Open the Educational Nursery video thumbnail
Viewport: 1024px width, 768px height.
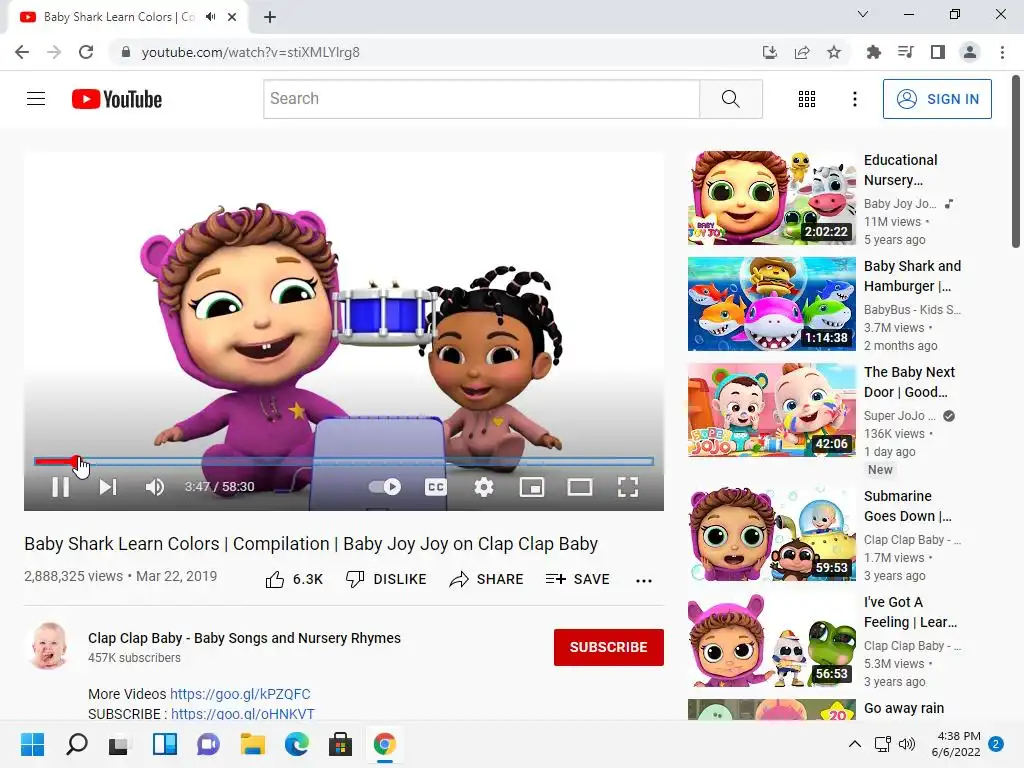771,198
